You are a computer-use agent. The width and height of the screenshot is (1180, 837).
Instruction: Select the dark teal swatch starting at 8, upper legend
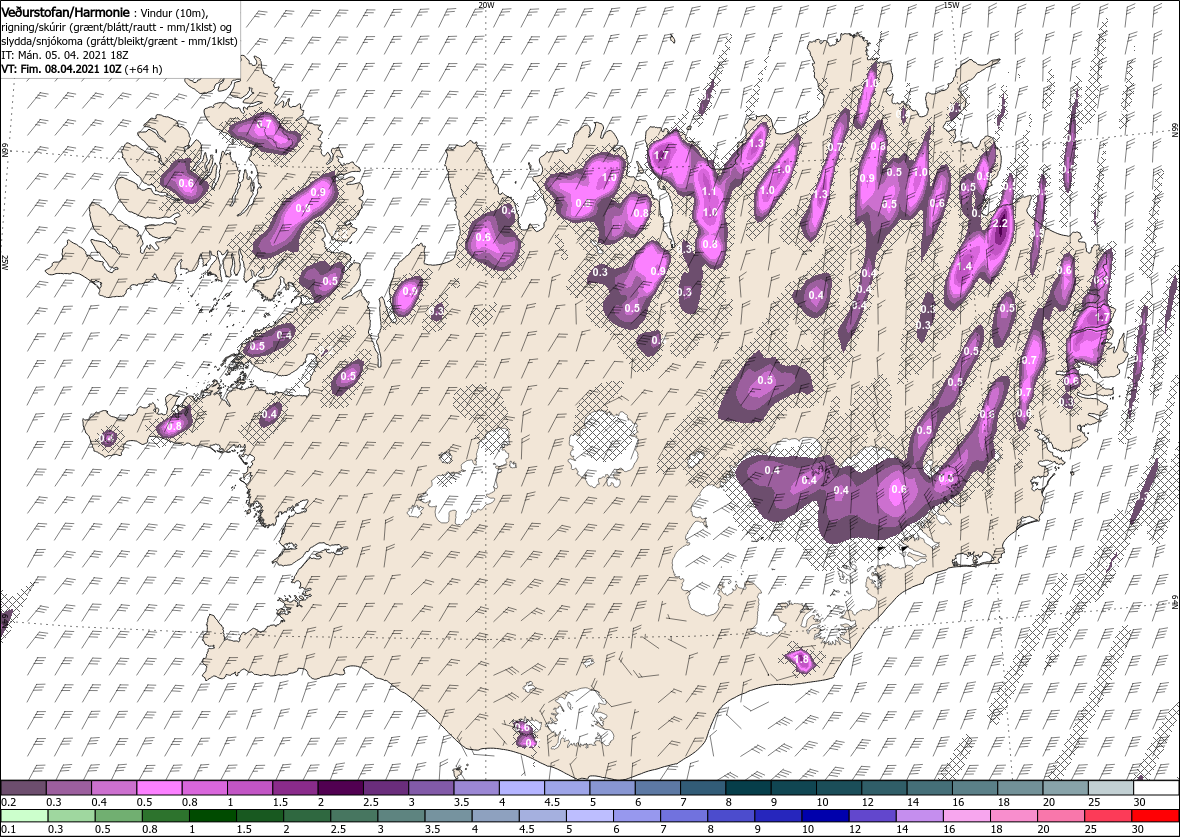749,788
